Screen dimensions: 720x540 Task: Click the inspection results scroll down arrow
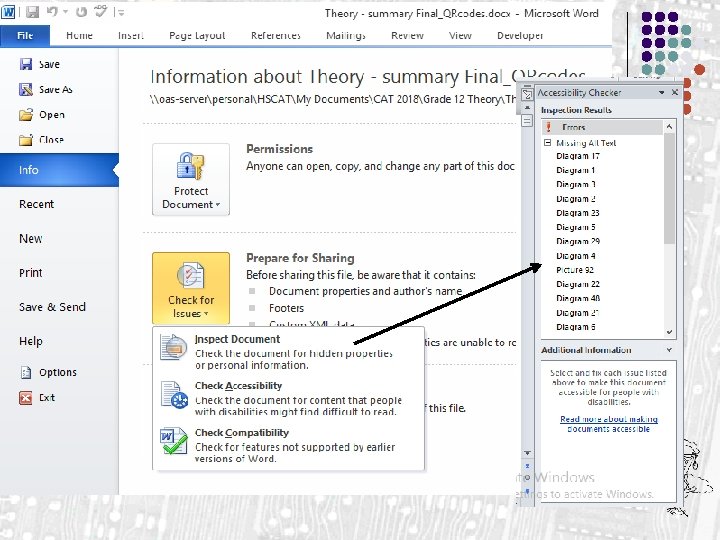pyautogui.click(x=669, y=332)
